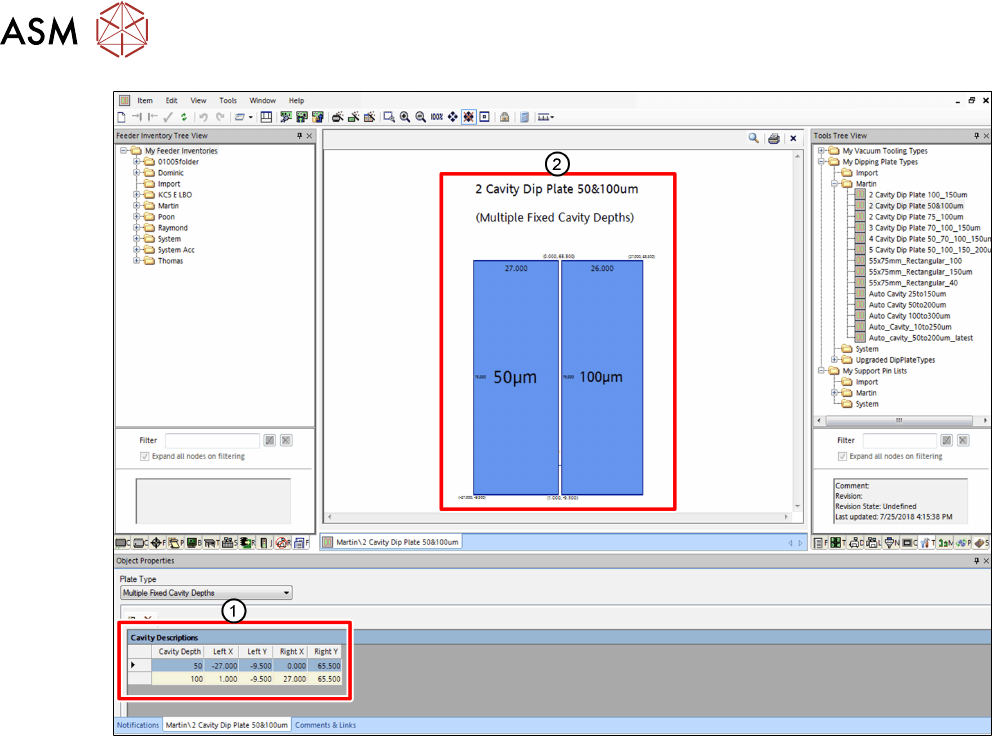
Task: Collapse the My Feeder Inventories node
Action: [x=125, y=151]
